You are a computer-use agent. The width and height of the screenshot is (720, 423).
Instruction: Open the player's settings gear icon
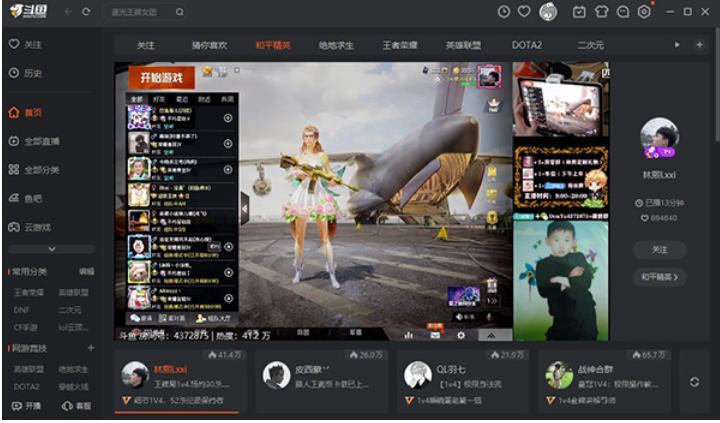[461, 335]
